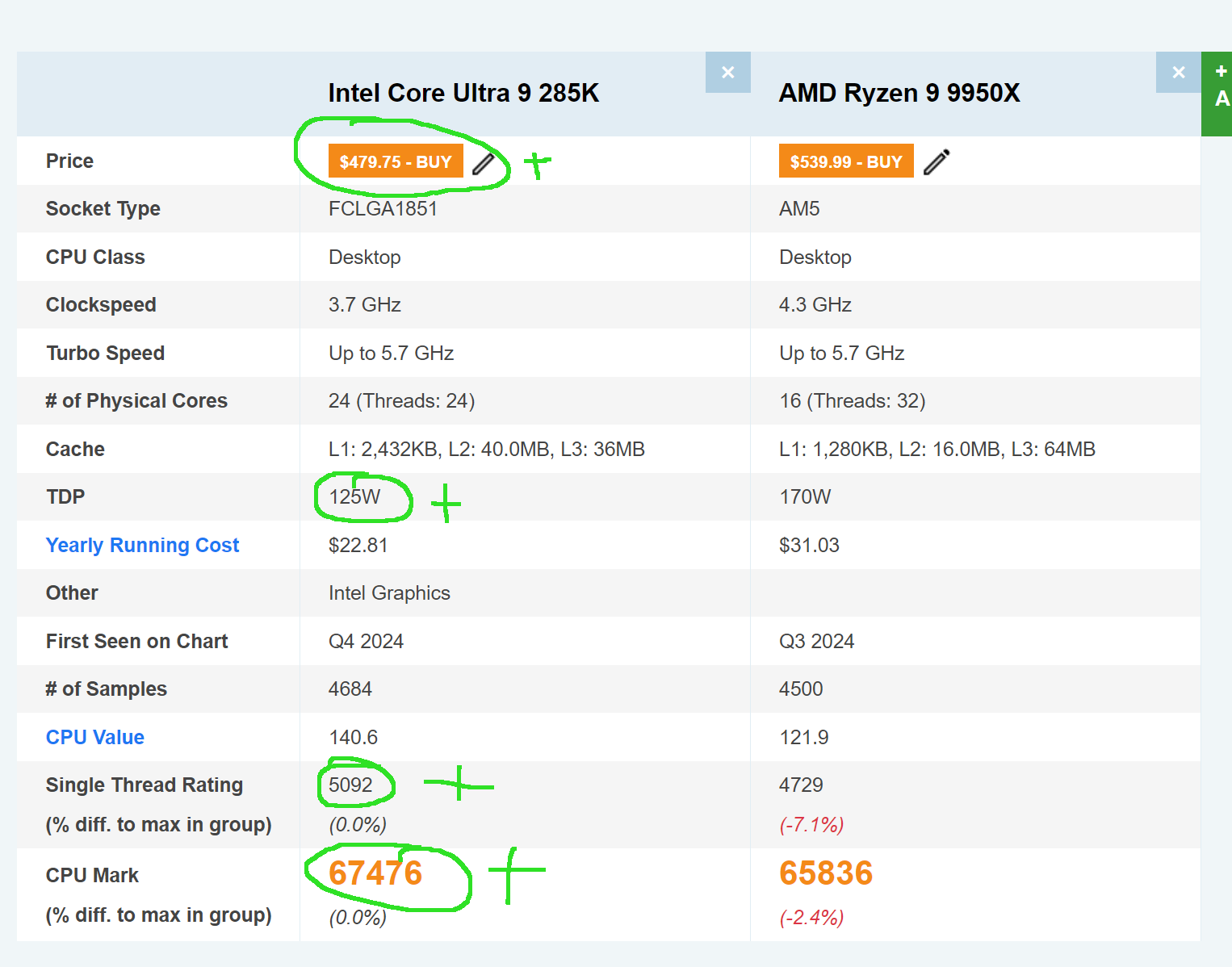Screen dimensions: 1232x967
Task: Click the $539.99 - BUY button
Action: 845,161
